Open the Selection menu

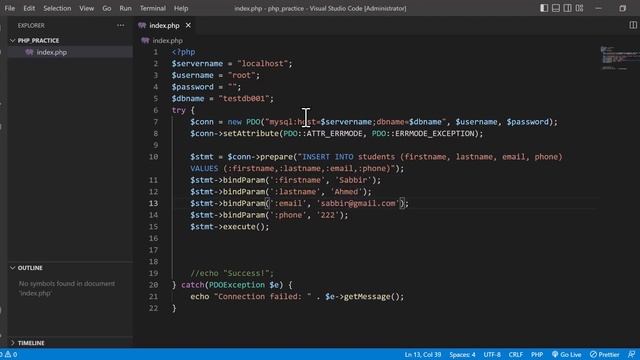pos(57,8)
